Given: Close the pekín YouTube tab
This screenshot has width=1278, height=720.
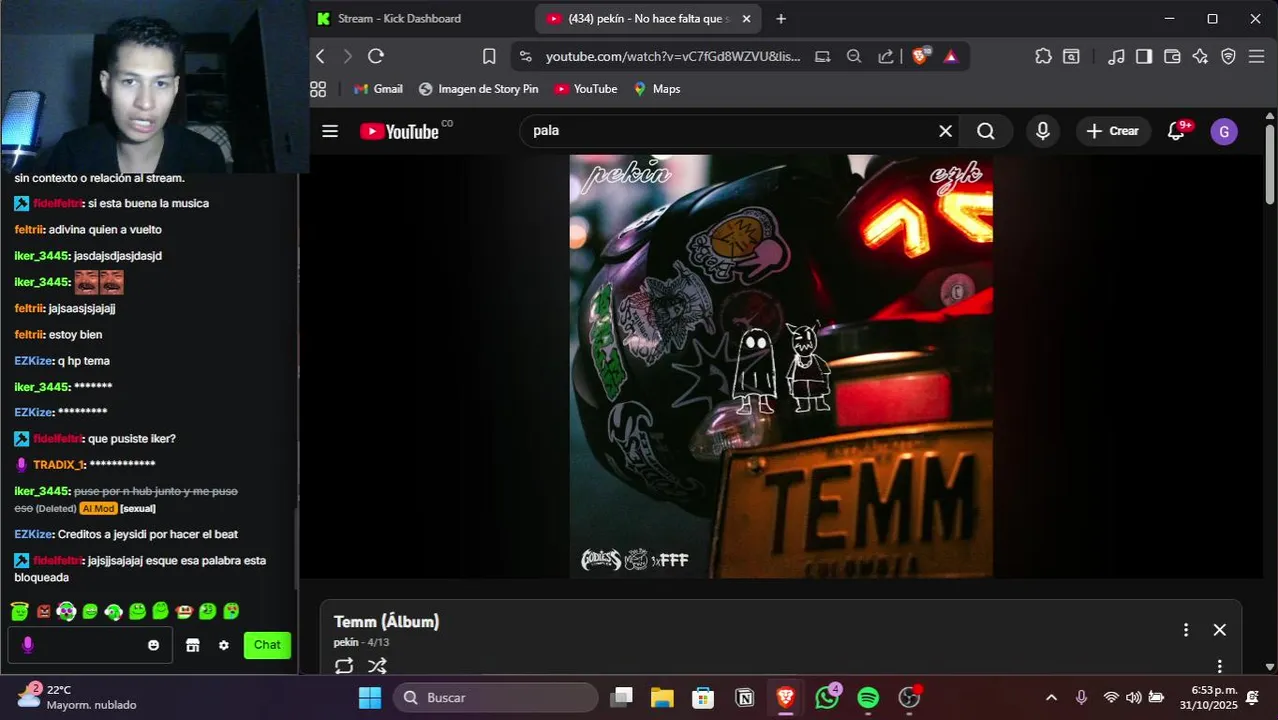Looking at the screenshot, I should click(748, 18).
